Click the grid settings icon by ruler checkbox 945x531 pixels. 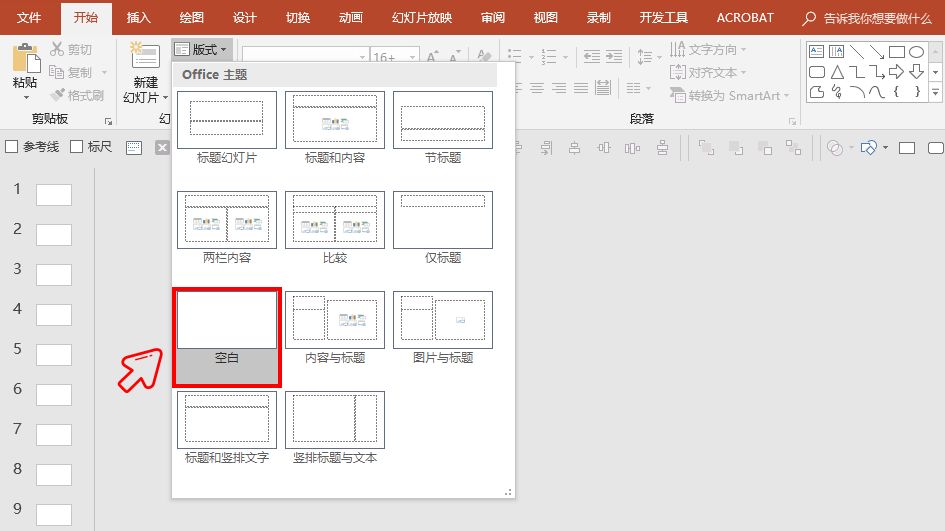click(x=134, y=147)
